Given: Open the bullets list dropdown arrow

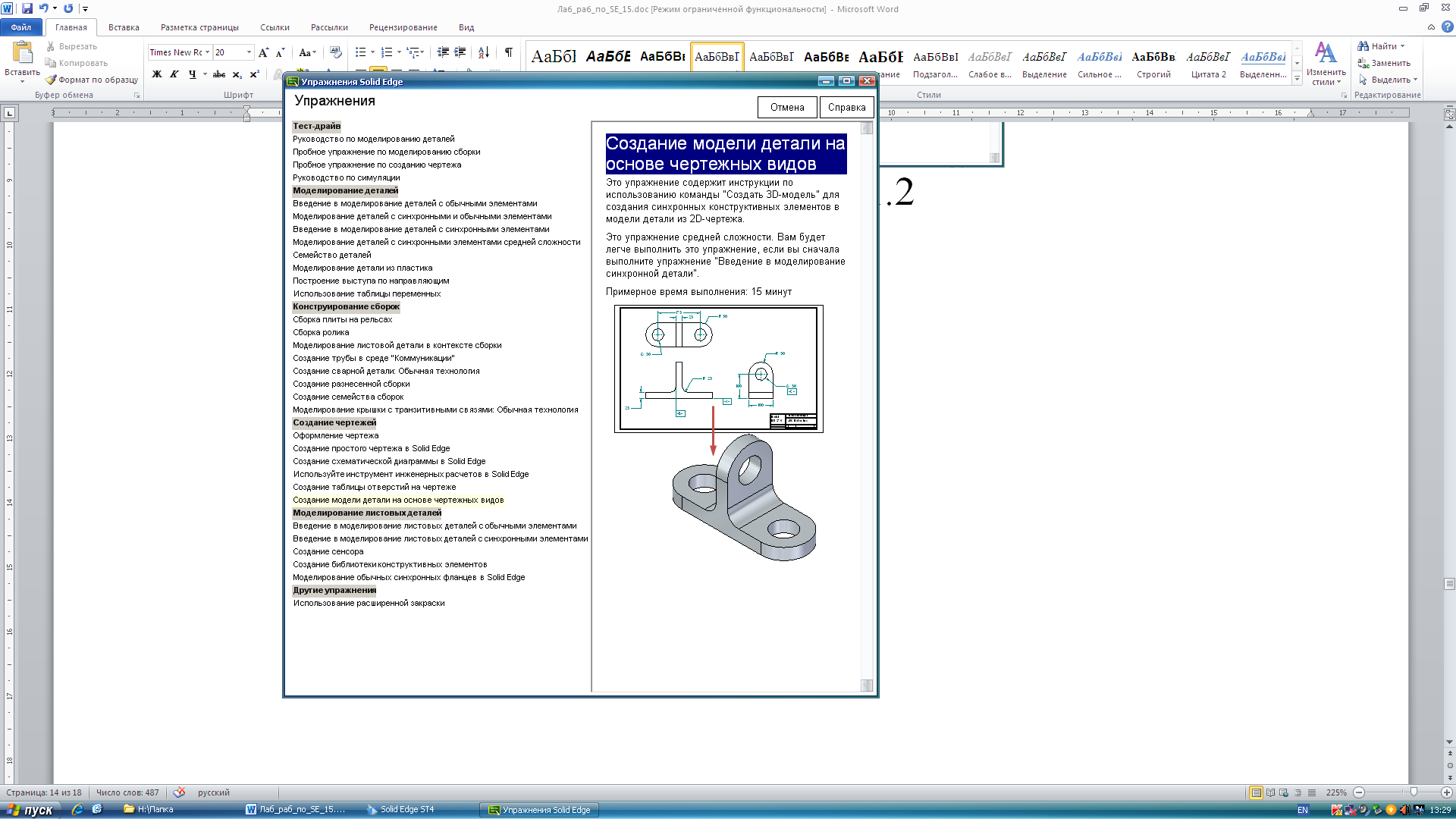Looking at the screenshot, I should tap(372, 52).
